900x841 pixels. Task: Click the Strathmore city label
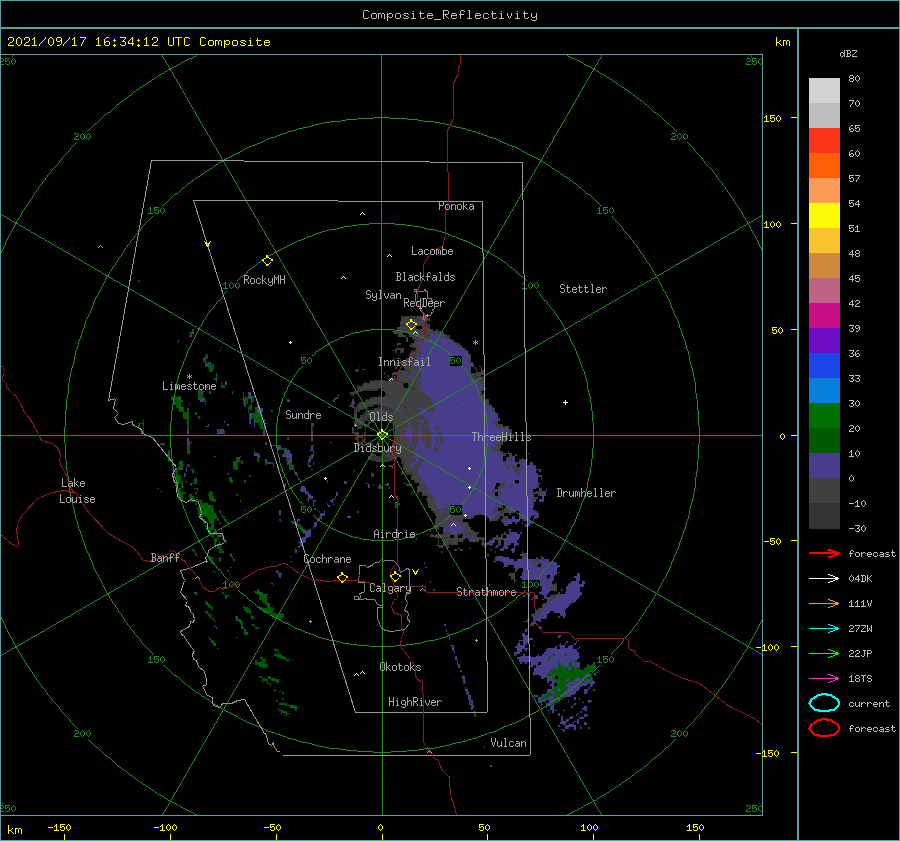point(486,592)
